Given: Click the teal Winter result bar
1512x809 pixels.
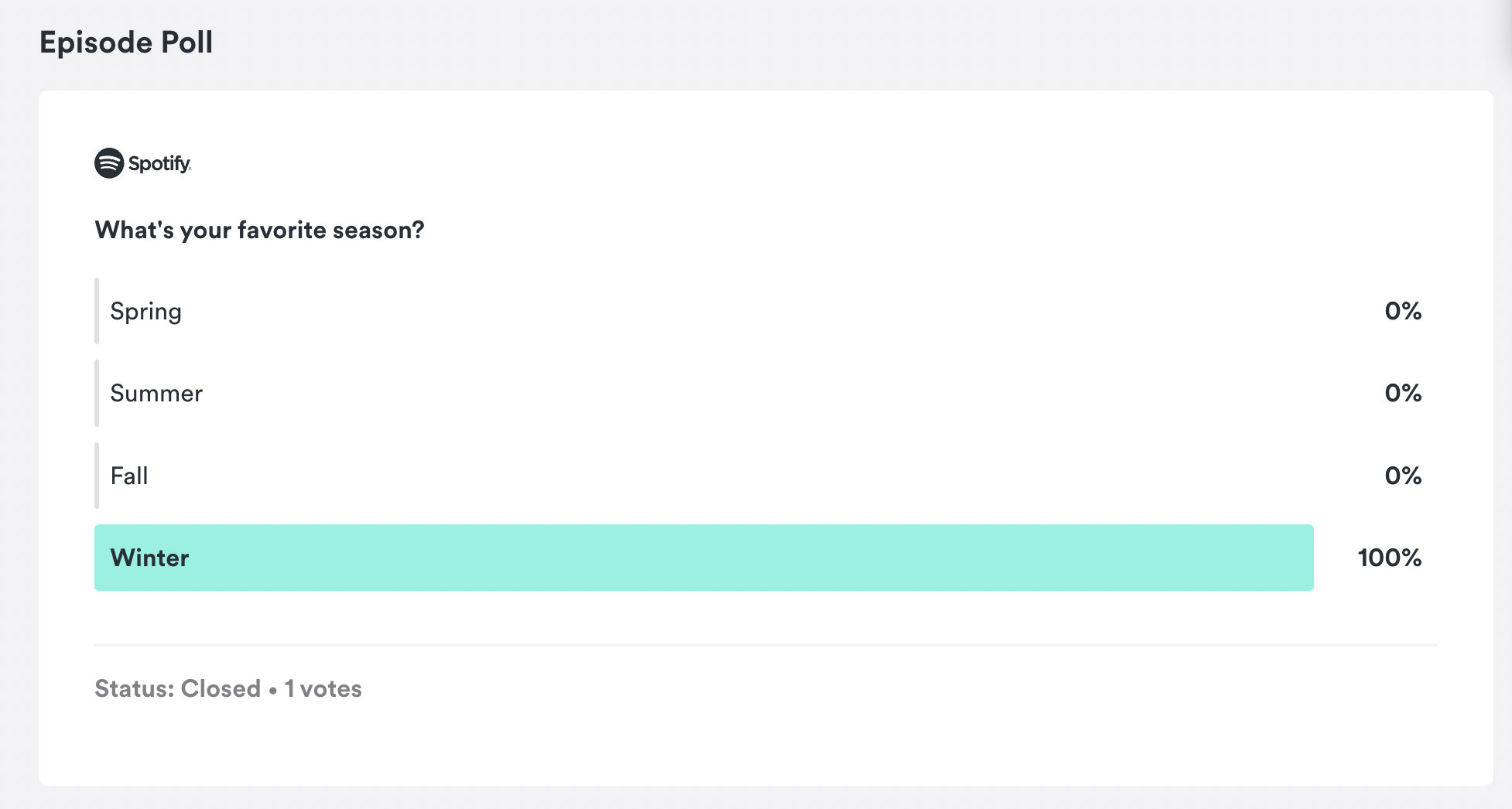Looking at the screenshot, I should tap(704, 558).
